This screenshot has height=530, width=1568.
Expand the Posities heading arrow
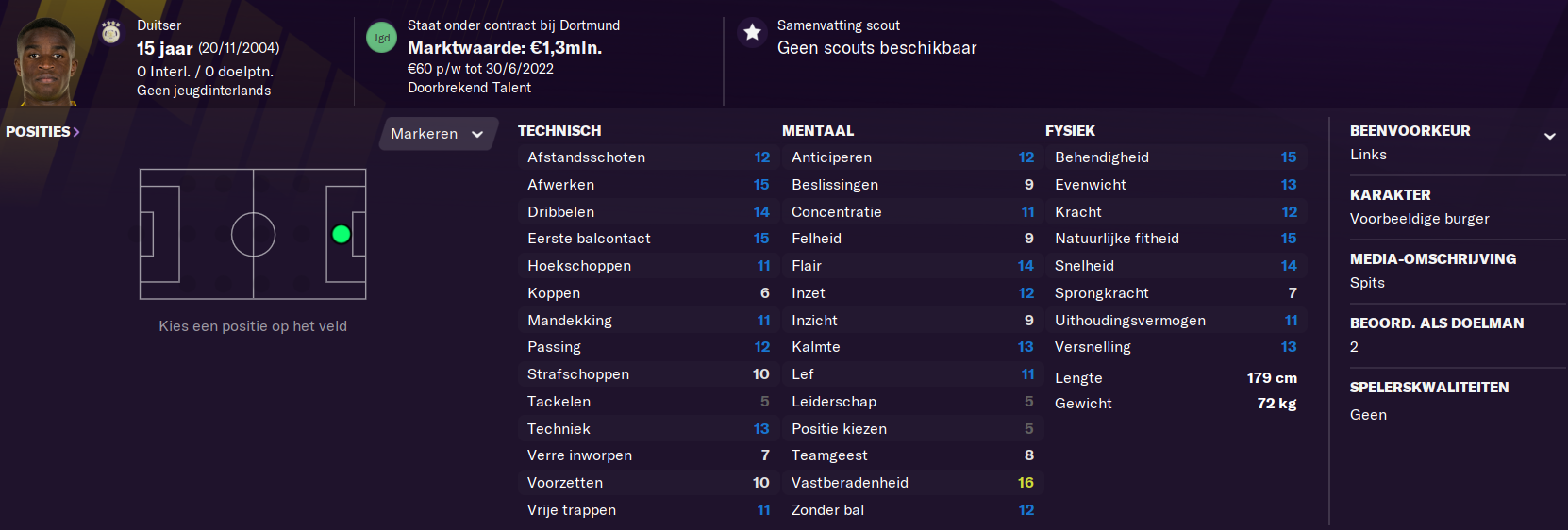click(76, 132)
